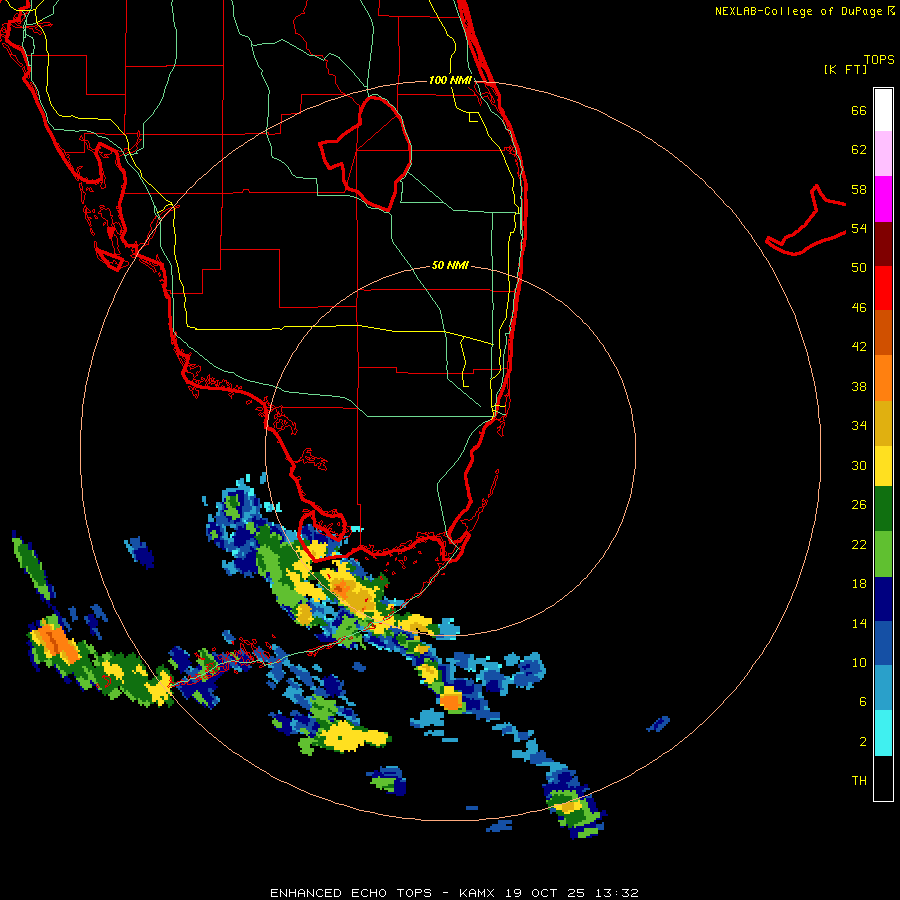Pick the cyan 10 kft legend swatch
The height and width of the screenshot is (900, 900).
883,733
